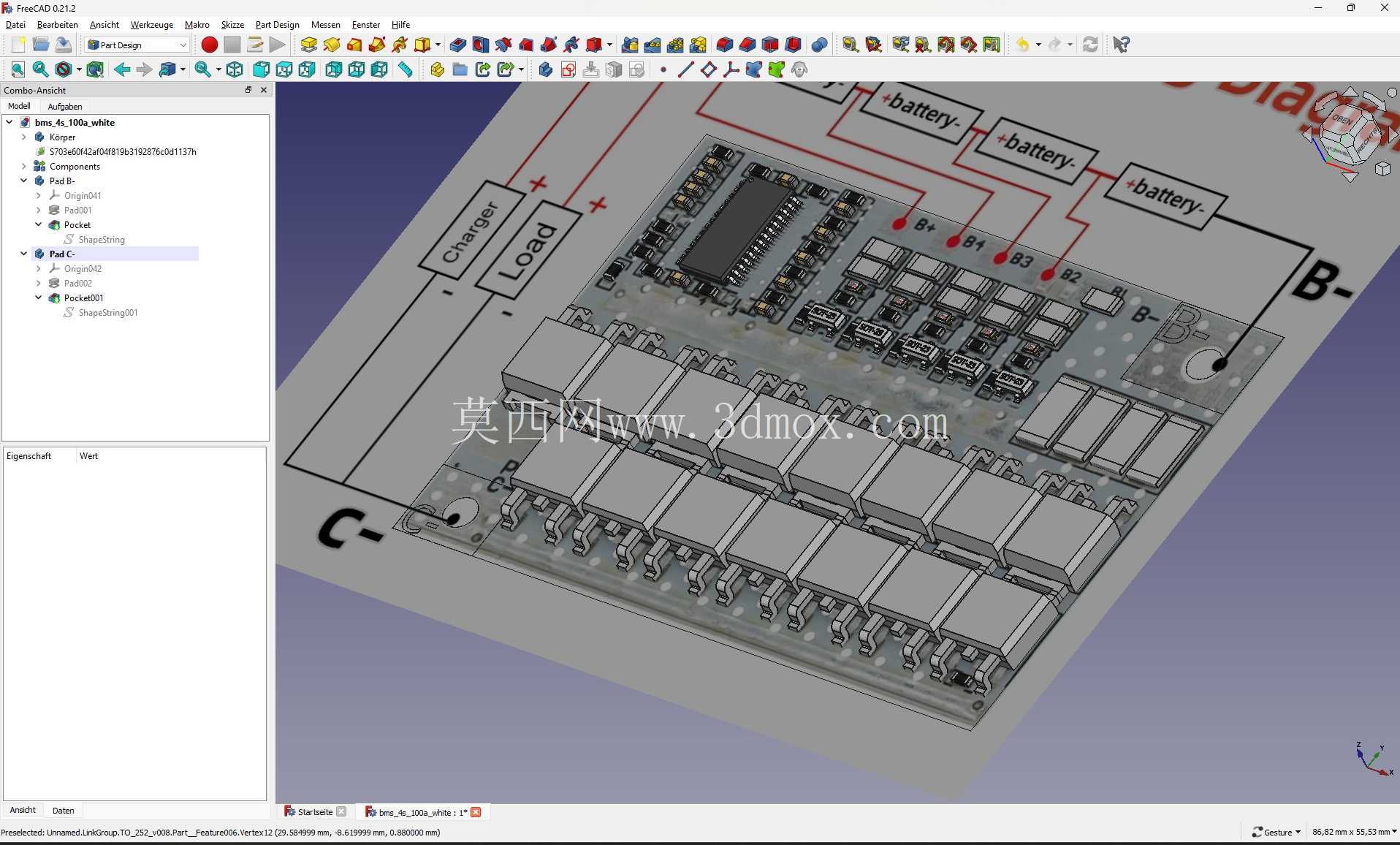
Task: Activate the What's This help pointer
Action: pos(1121,45)
